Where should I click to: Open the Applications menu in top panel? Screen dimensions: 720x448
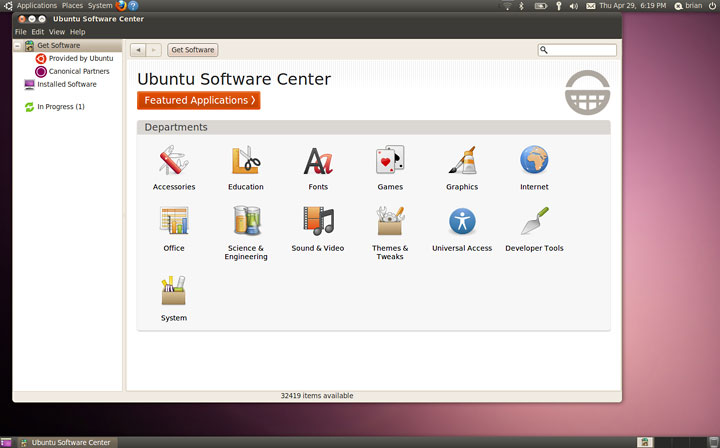[37, 6]
